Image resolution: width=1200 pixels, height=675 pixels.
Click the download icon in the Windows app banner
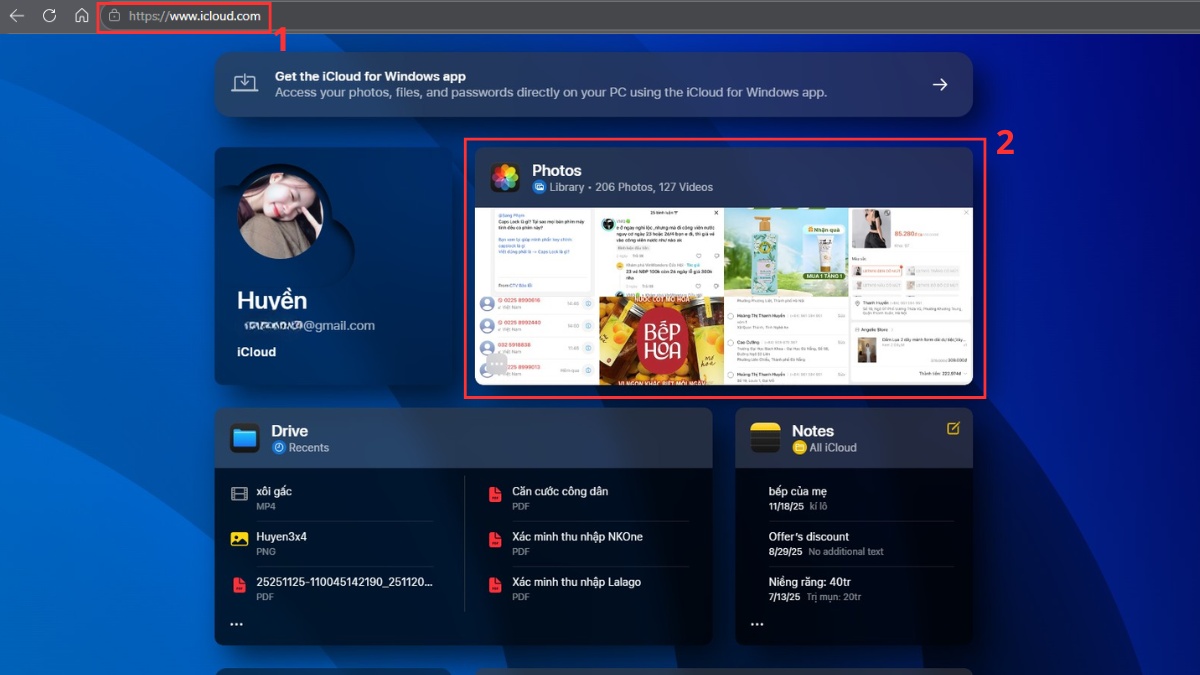pyautogui.click(x=245, y=84)
